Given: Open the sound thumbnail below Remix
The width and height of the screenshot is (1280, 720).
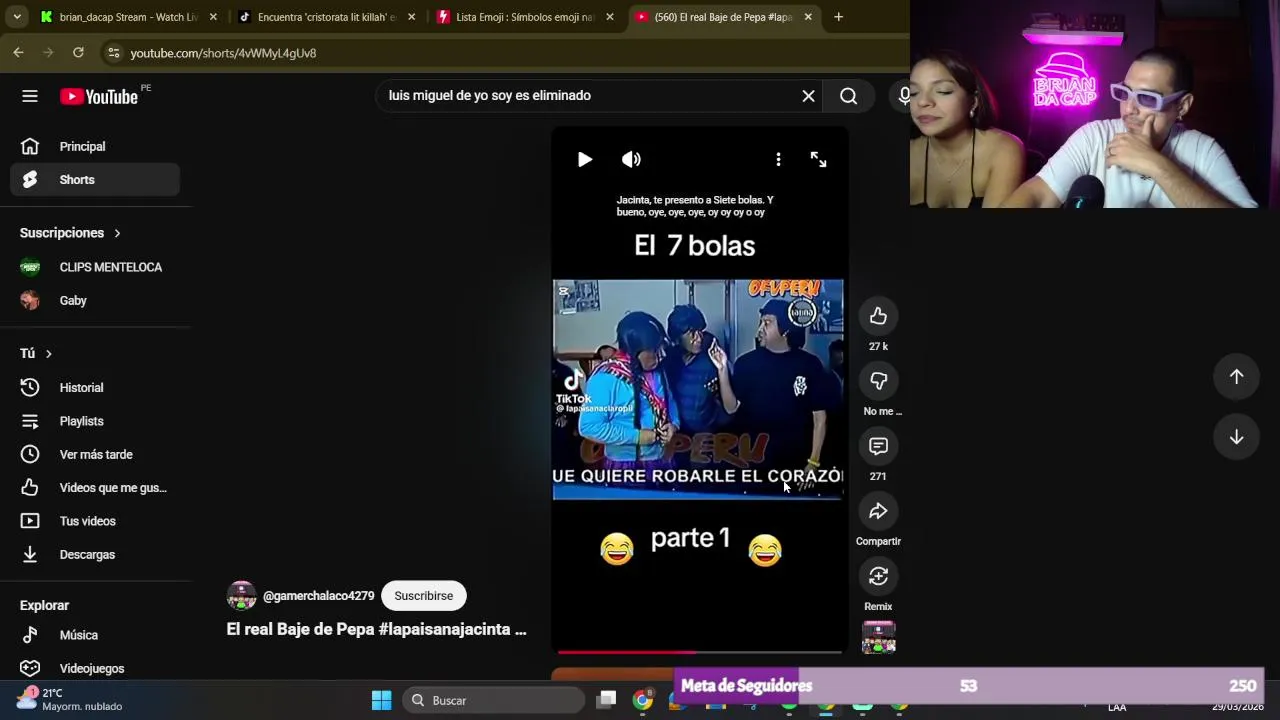Looking at the screenshot, I should tap(878, 637).
